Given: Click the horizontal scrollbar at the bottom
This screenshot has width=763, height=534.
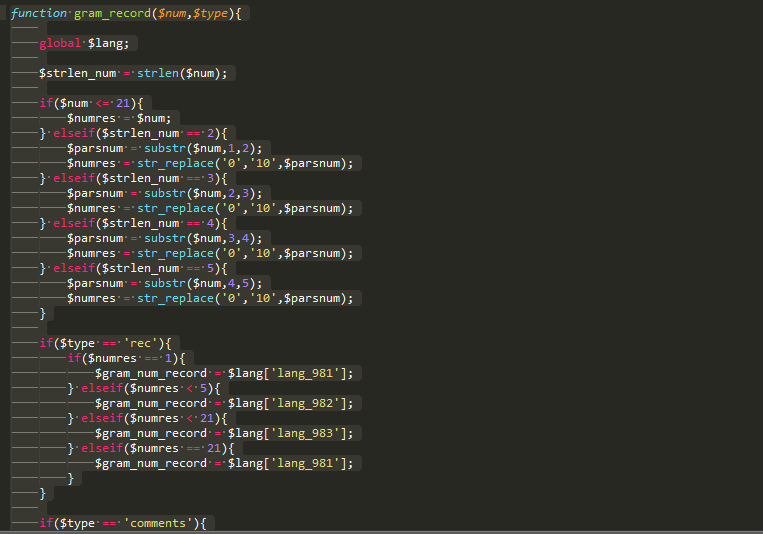Looking at the screenshot, I should tap(380, 531).
